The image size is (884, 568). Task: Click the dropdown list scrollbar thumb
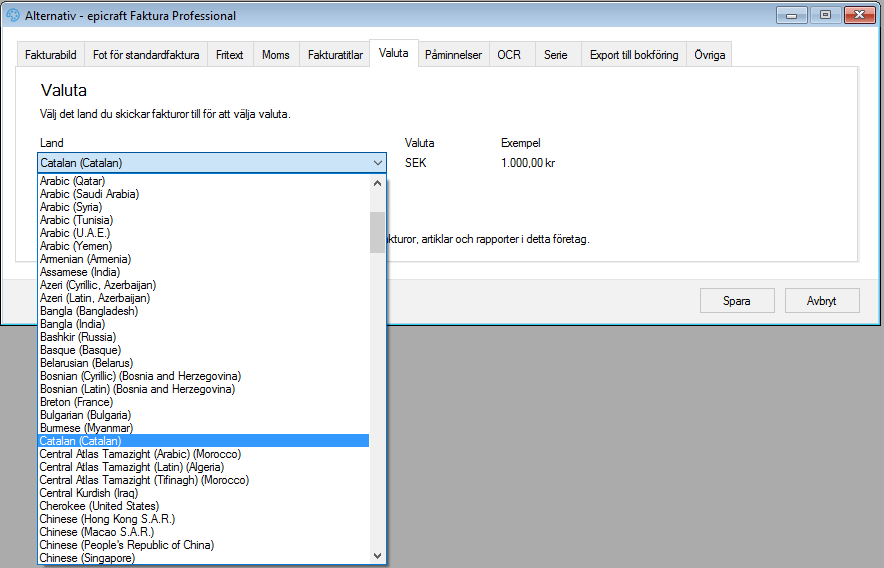click(378, 232)
